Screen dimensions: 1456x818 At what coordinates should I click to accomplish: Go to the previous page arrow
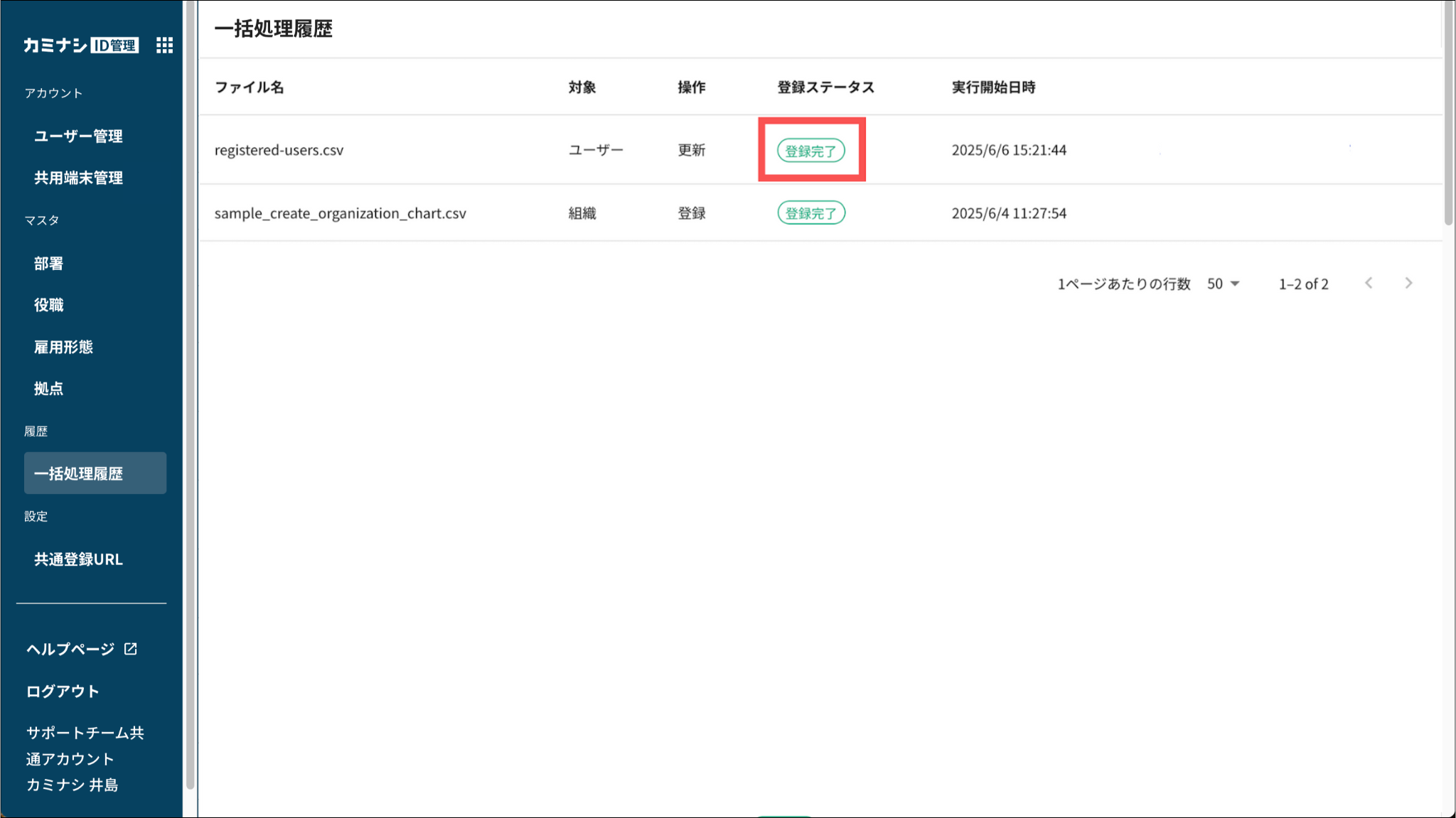(1369, 284)
